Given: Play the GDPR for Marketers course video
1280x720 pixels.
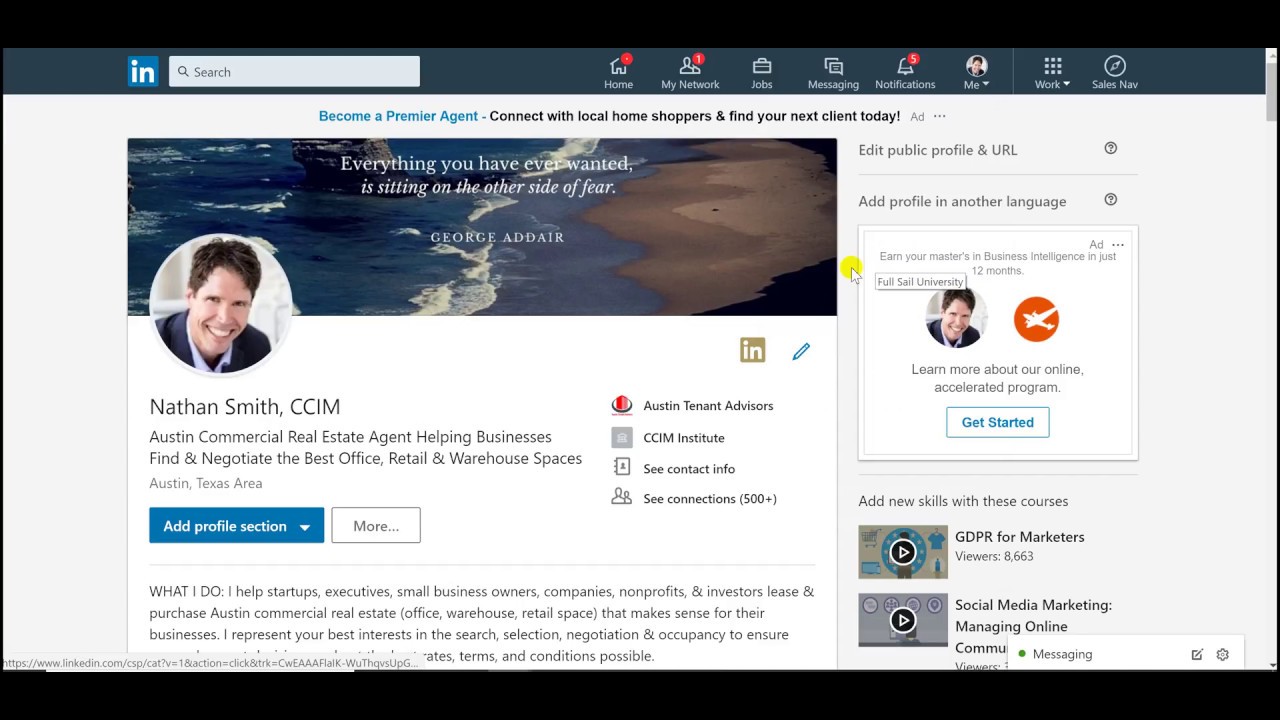Looking at the screenshot, I should pos(903,552).
